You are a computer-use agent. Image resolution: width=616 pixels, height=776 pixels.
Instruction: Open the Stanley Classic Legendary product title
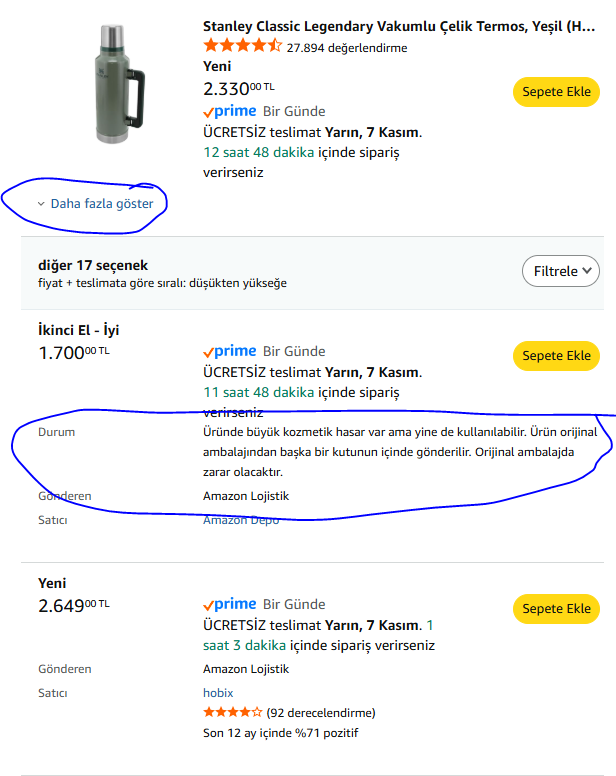coord(398,26)
